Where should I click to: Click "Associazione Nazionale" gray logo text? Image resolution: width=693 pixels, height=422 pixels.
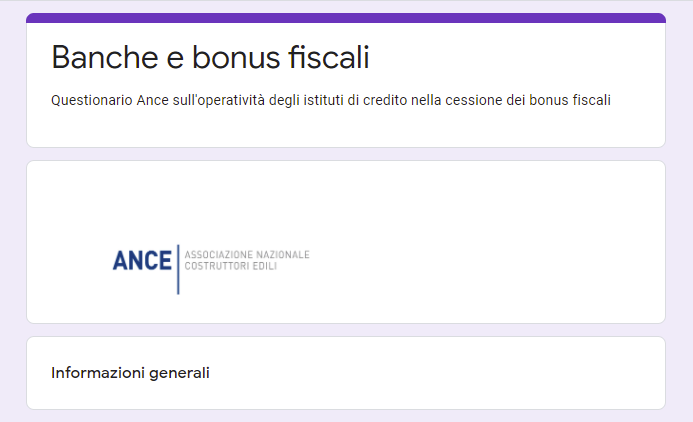pyautogui.click(x=247, y=255)
